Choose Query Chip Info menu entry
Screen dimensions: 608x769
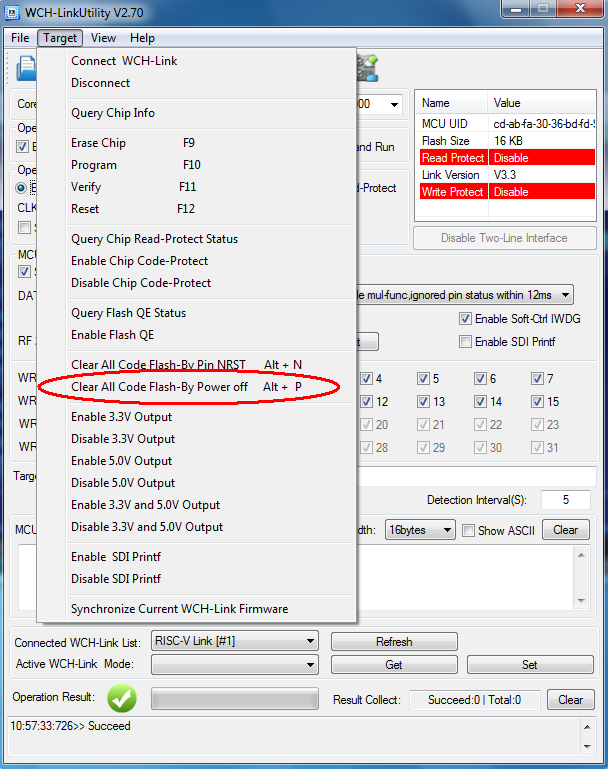113,113
